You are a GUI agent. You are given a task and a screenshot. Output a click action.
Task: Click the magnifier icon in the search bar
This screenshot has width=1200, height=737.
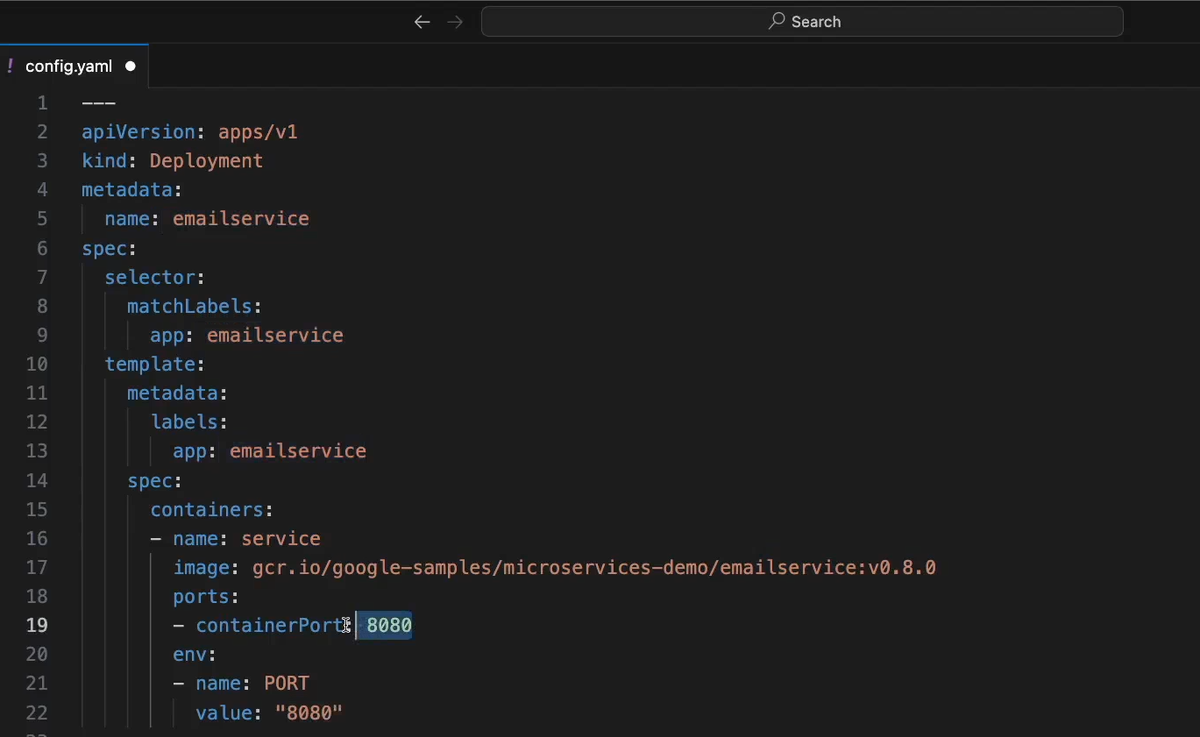tap(776, 21)
